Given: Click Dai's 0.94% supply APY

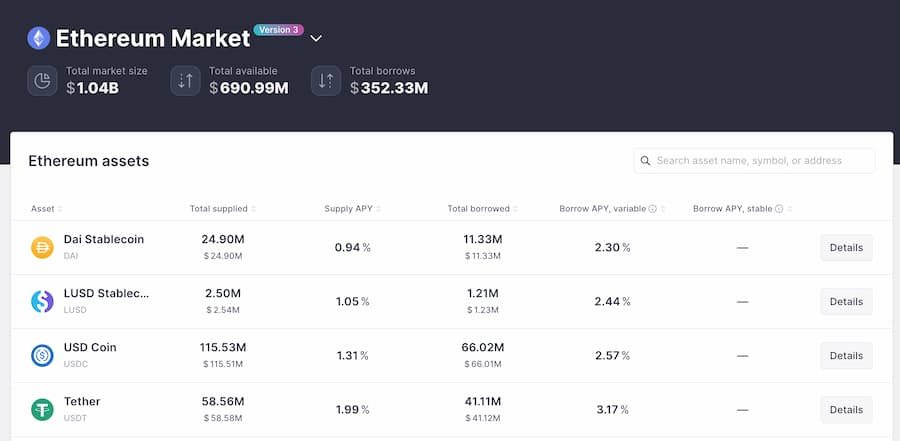Looking at the screenshot, I should pyautogui.click(x=352, y=247).
